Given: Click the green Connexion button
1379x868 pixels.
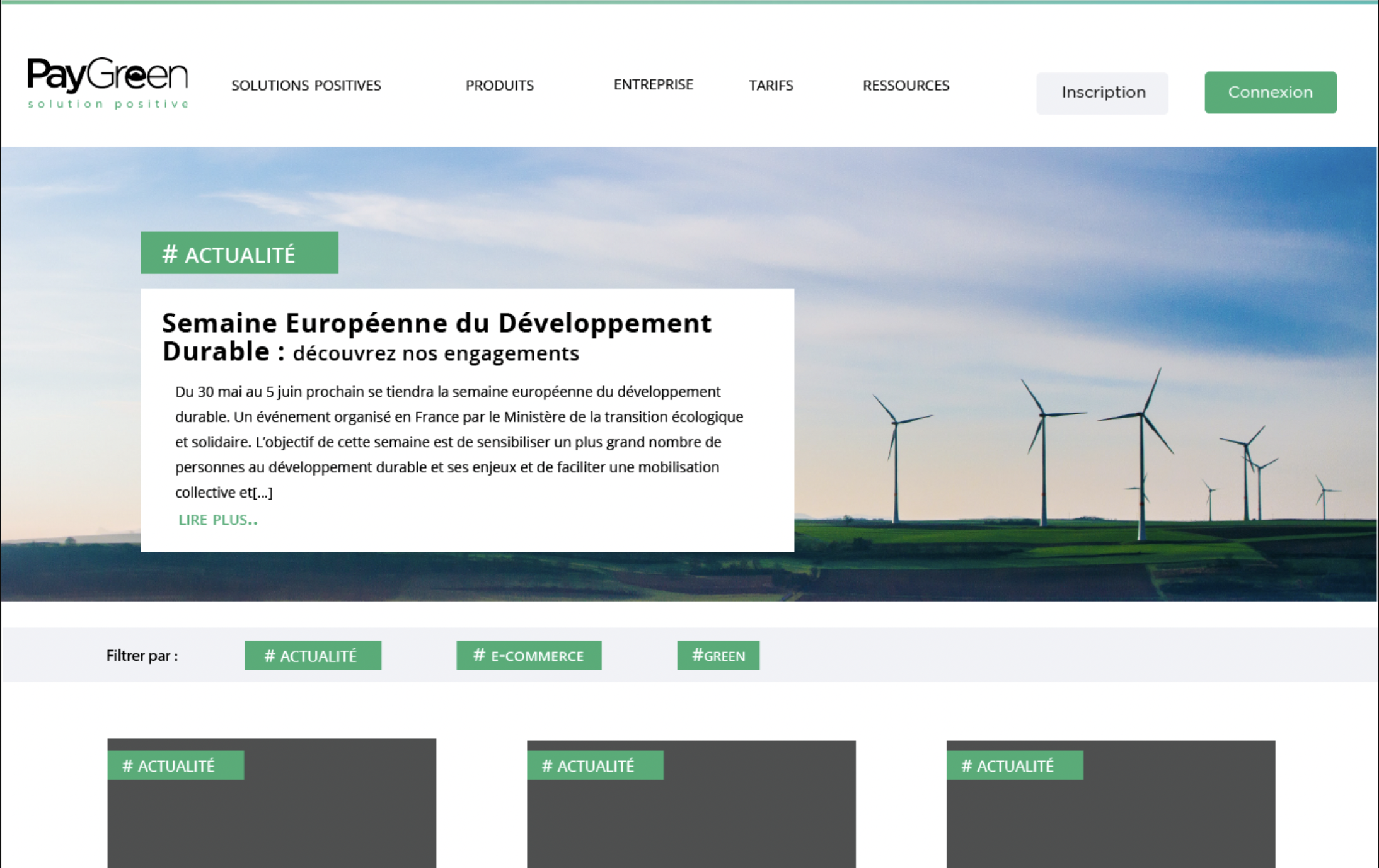Looking at the screenshot, I should click(1270, 93).
